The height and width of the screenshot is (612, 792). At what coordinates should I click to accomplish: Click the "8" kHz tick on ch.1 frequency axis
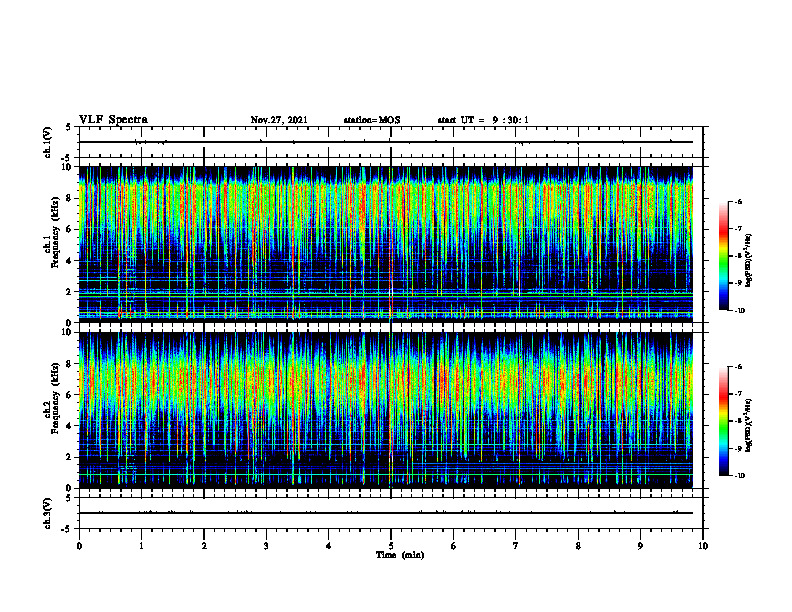pos(70,198)
